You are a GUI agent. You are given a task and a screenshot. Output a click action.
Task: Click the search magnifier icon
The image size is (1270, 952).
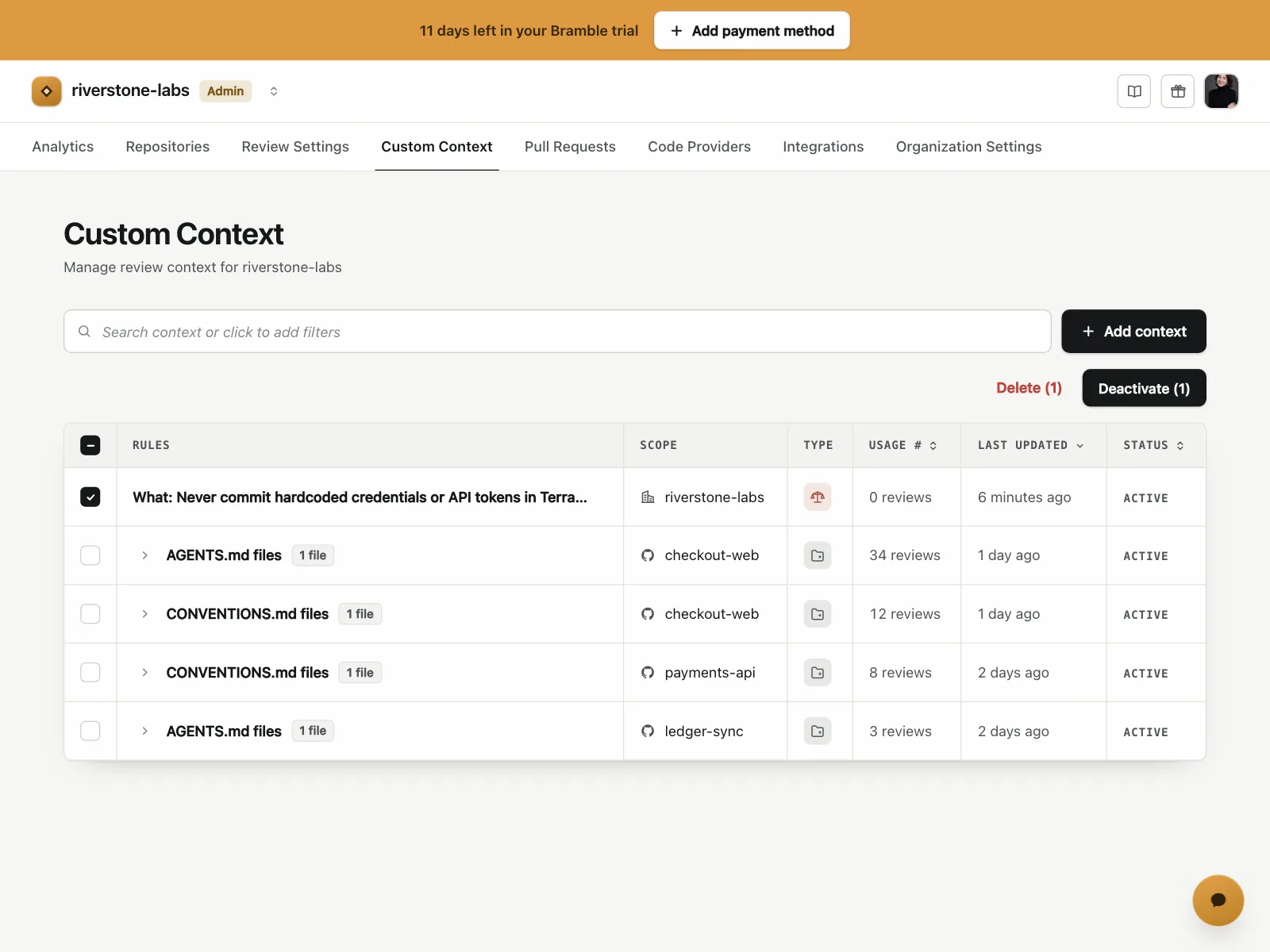click(84, 332)
